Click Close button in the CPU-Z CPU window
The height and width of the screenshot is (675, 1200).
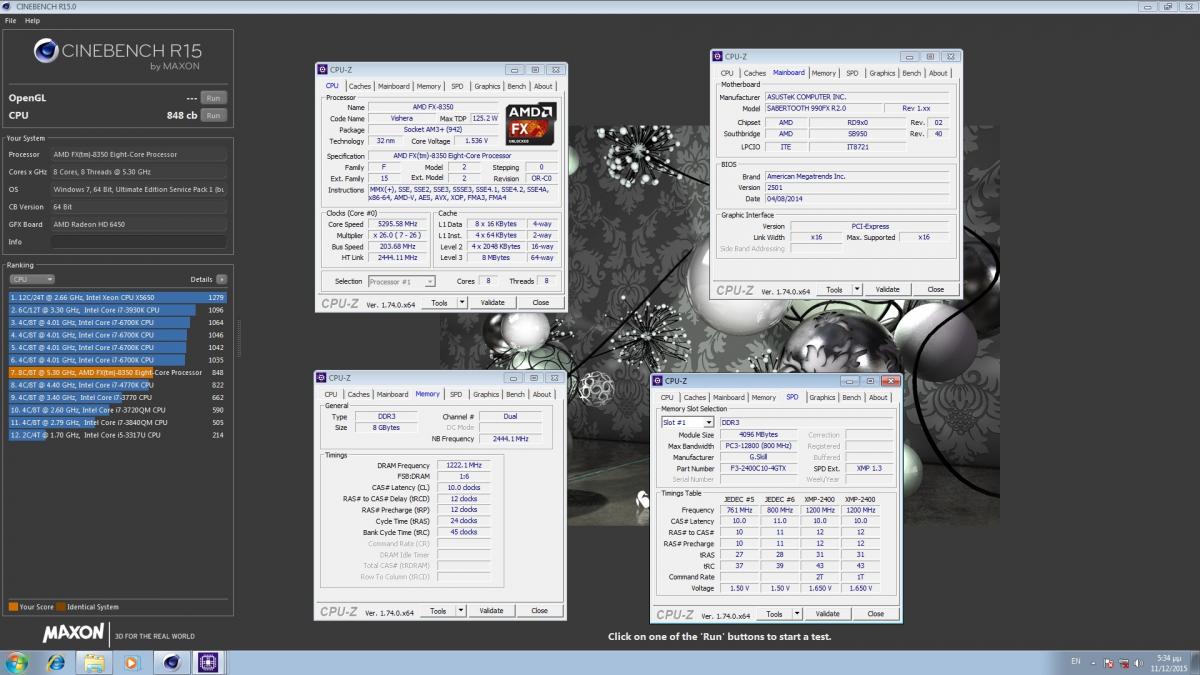pyautogui.click(x=541, y=302)
